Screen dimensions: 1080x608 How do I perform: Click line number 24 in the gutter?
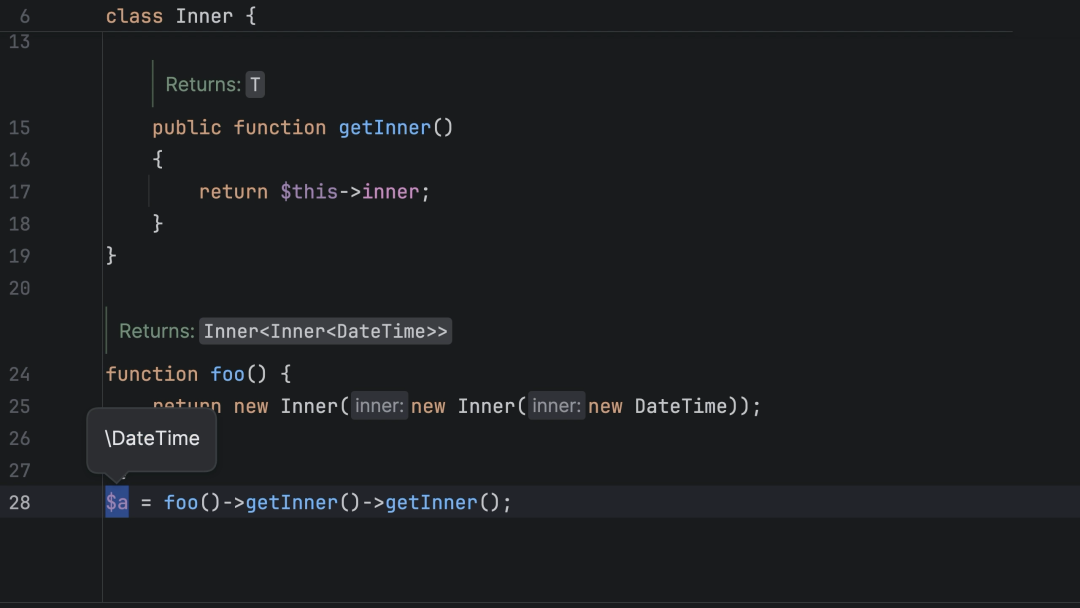(19, 375)
